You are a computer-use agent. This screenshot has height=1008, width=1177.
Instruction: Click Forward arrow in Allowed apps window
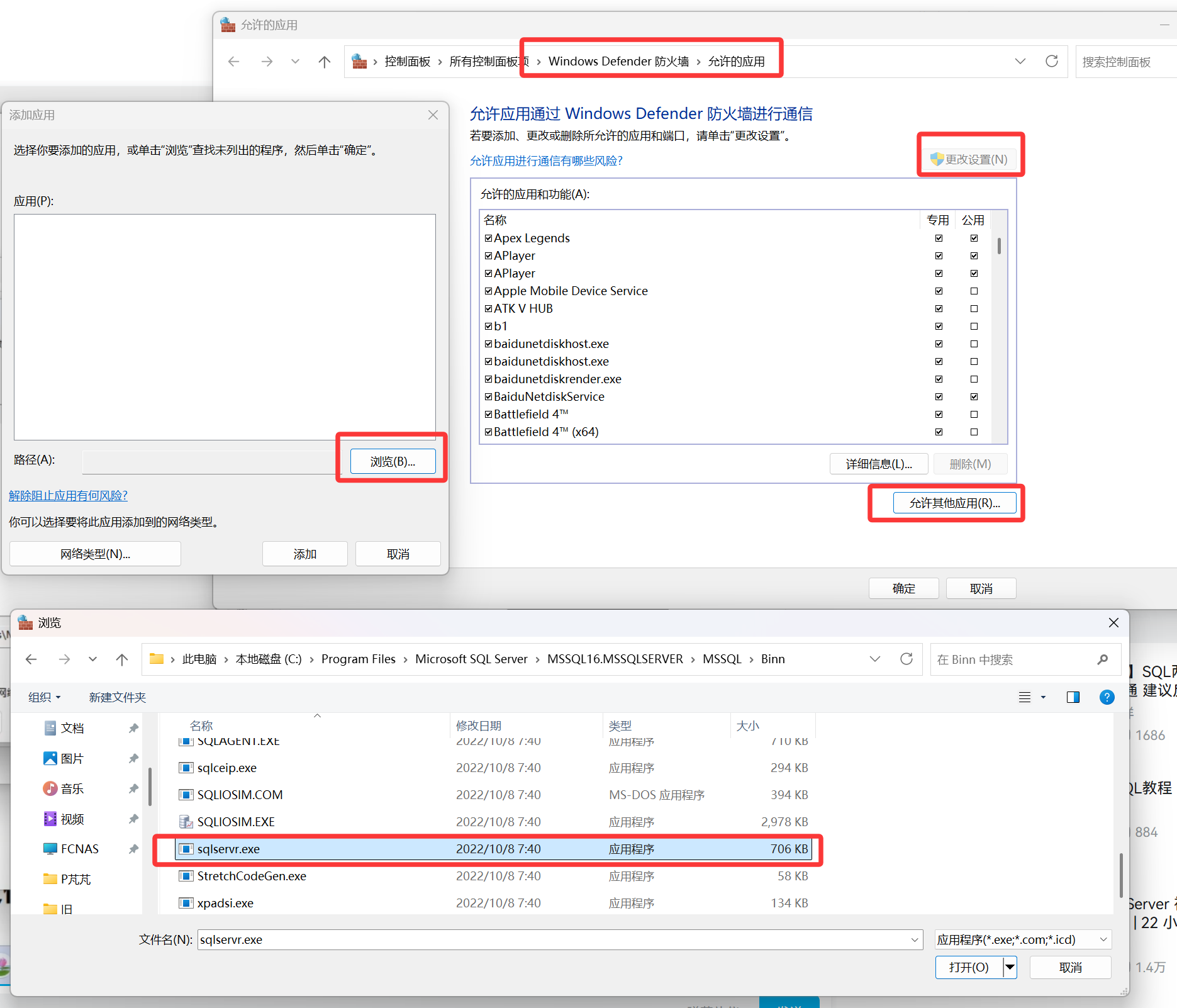pos(267,61)
